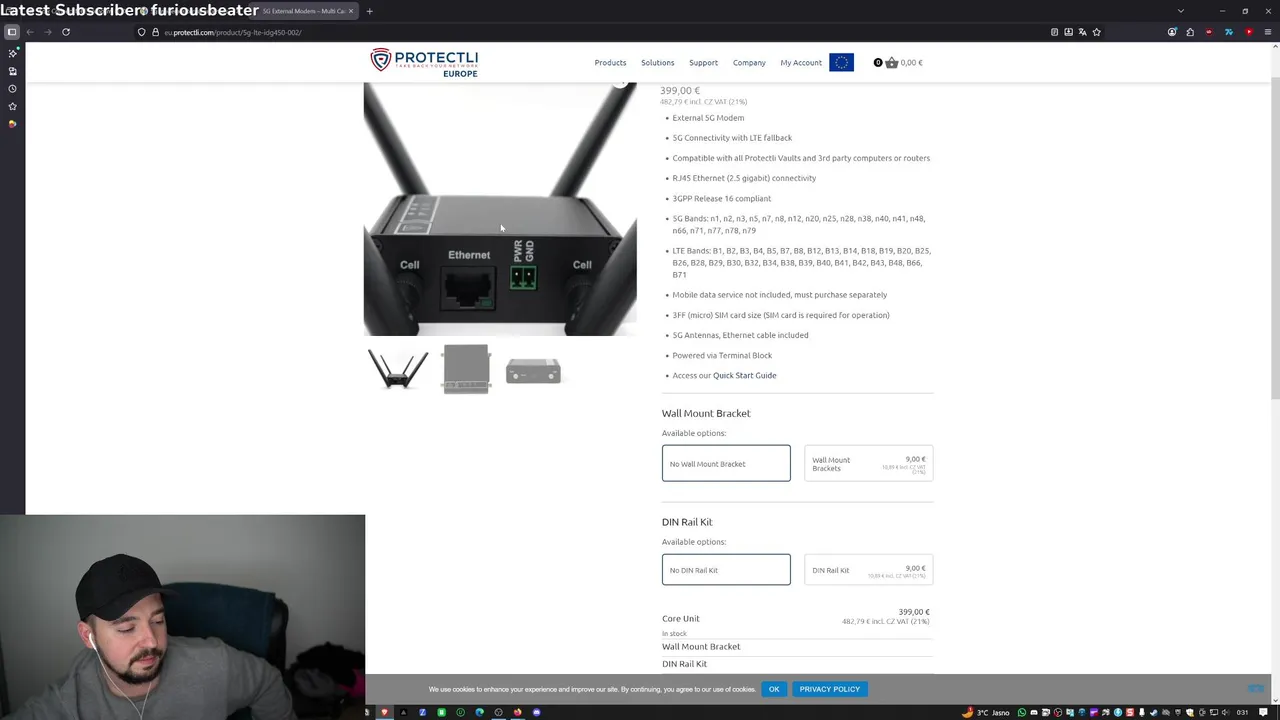
Task: Click the External 5G Modem bullet
Action: tap(708, 118)
